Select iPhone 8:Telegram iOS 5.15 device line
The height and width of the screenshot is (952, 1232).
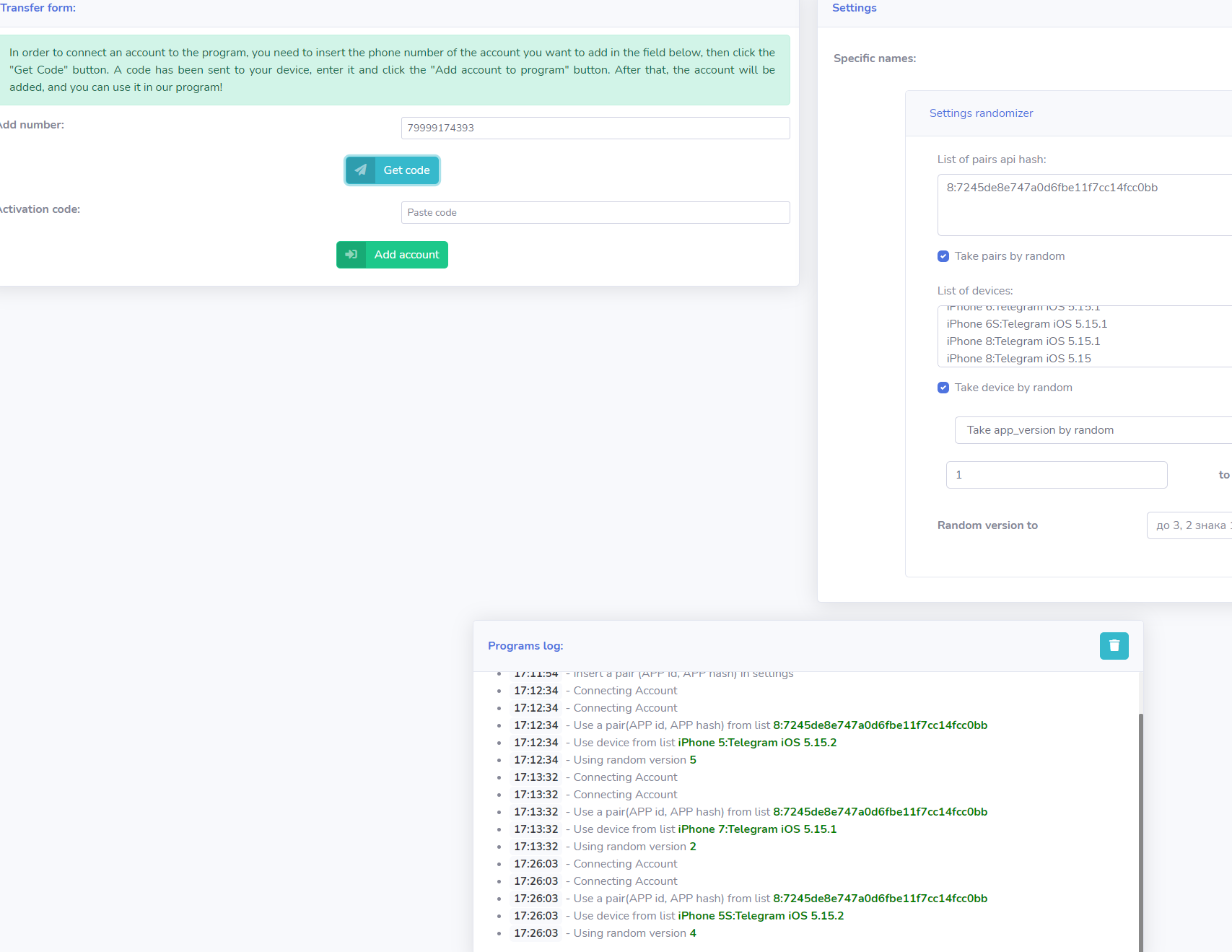1018,359
